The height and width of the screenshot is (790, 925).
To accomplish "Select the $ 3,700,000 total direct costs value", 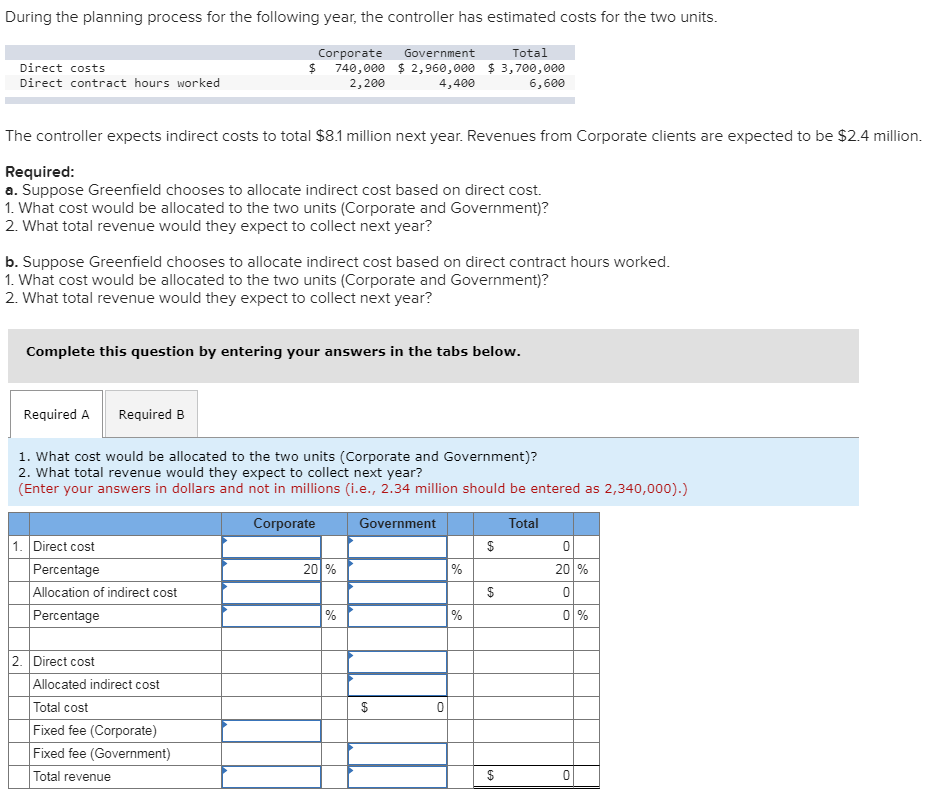I will (x=526, y=68).
